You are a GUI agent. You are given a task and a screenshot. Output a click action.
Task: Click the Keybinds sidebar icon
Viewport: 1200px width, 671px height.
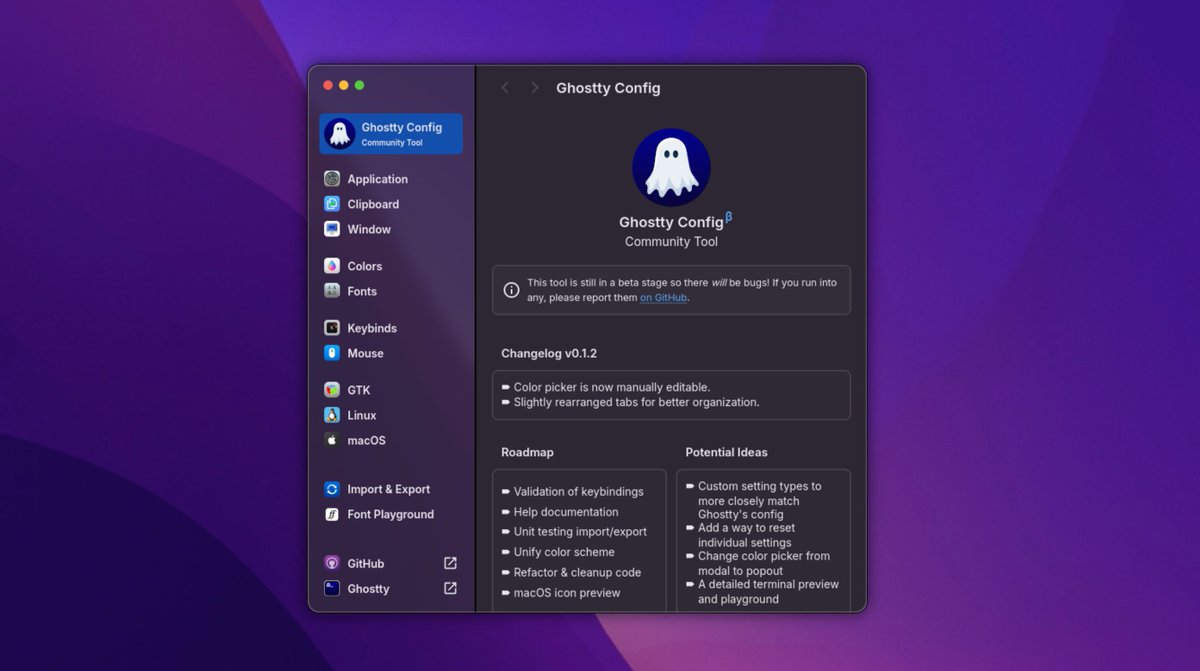pos(332,328)
